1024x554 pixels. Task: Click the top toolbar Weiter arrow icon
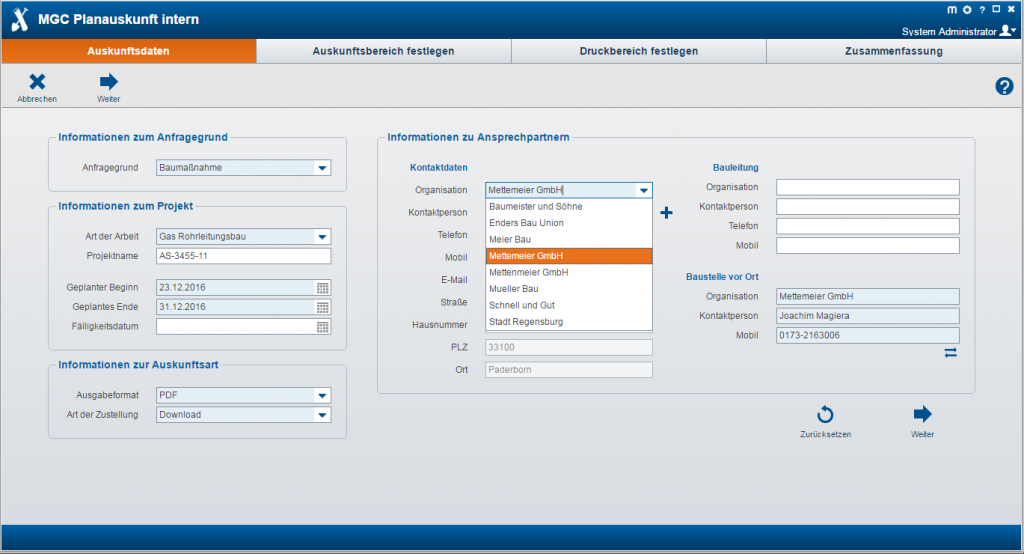point(108,83)
